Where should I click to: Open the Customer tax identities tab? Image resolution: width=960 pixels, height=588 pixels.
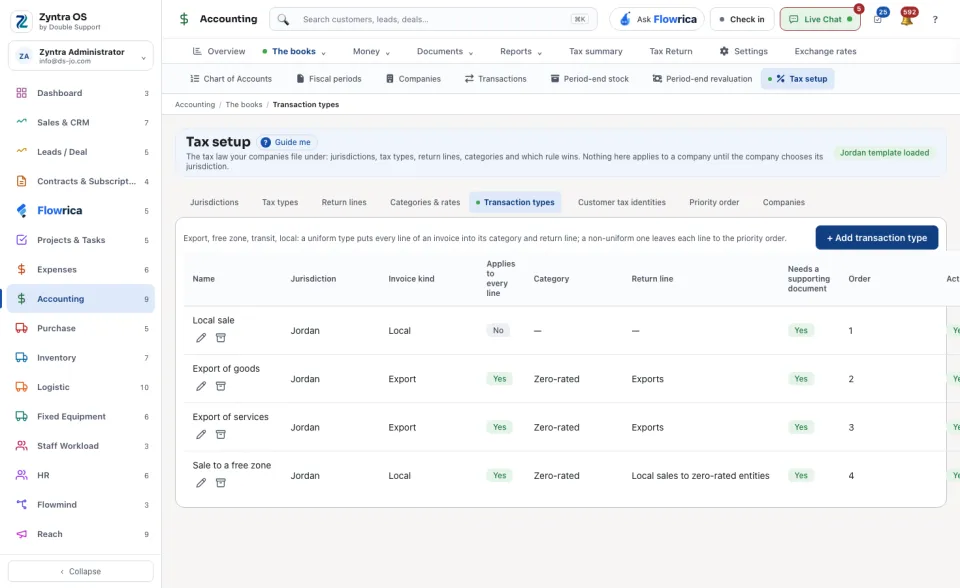tap(621, 202)
